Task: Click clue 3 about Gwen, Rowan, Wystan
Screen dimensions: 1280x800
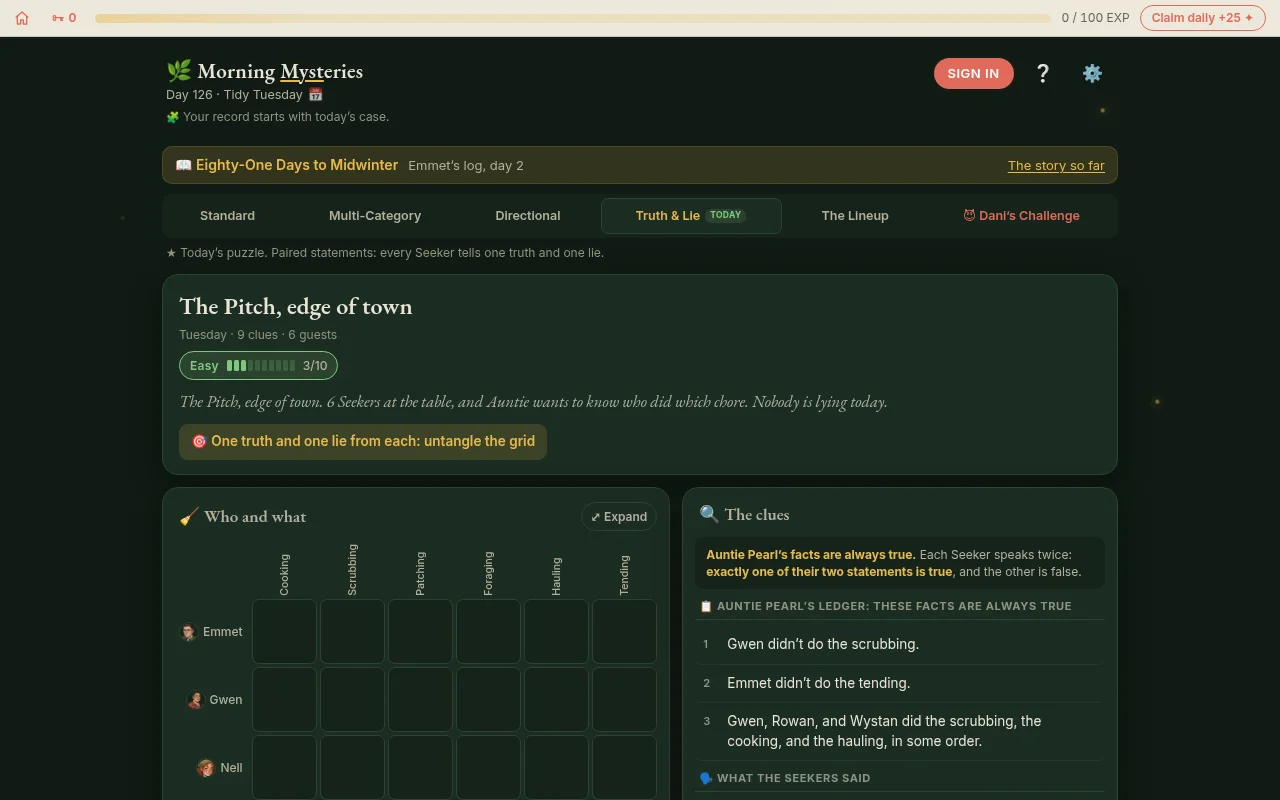Action: [899, 731]
